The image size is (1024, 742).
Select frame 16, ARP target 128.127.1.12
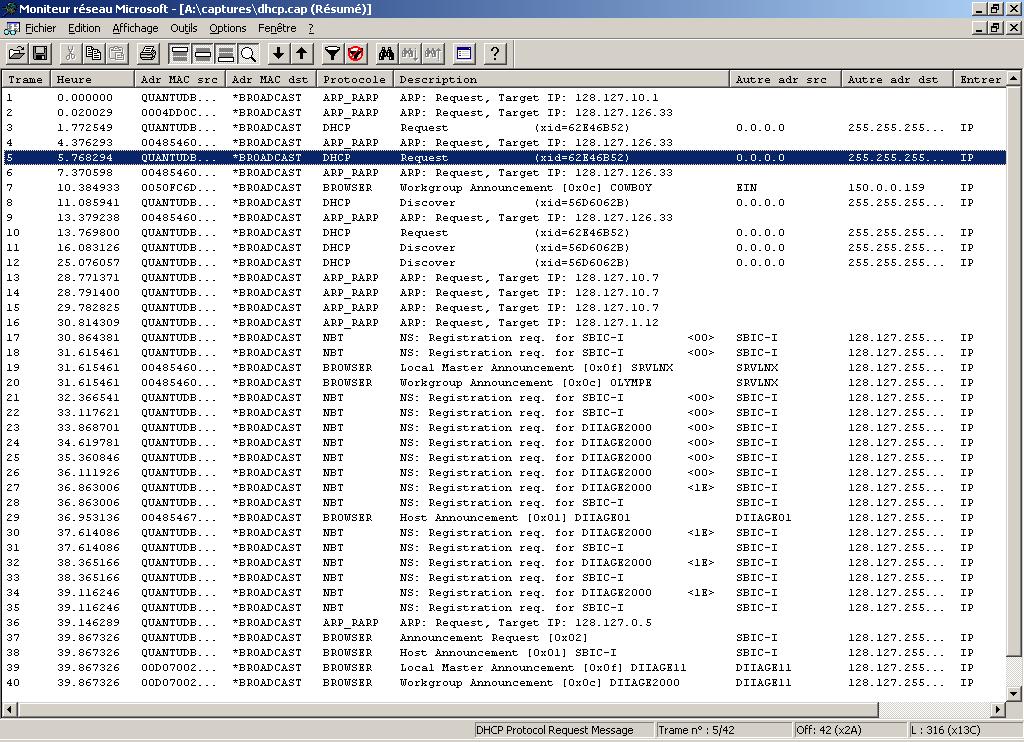504,323
